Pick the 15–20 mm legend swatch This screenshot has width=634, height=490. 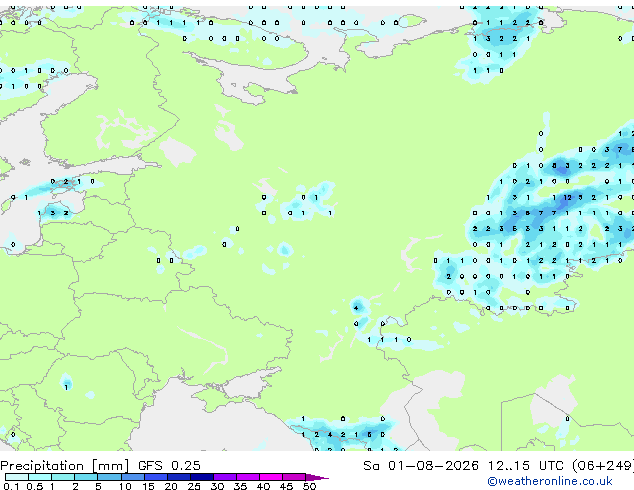[155, 477]
